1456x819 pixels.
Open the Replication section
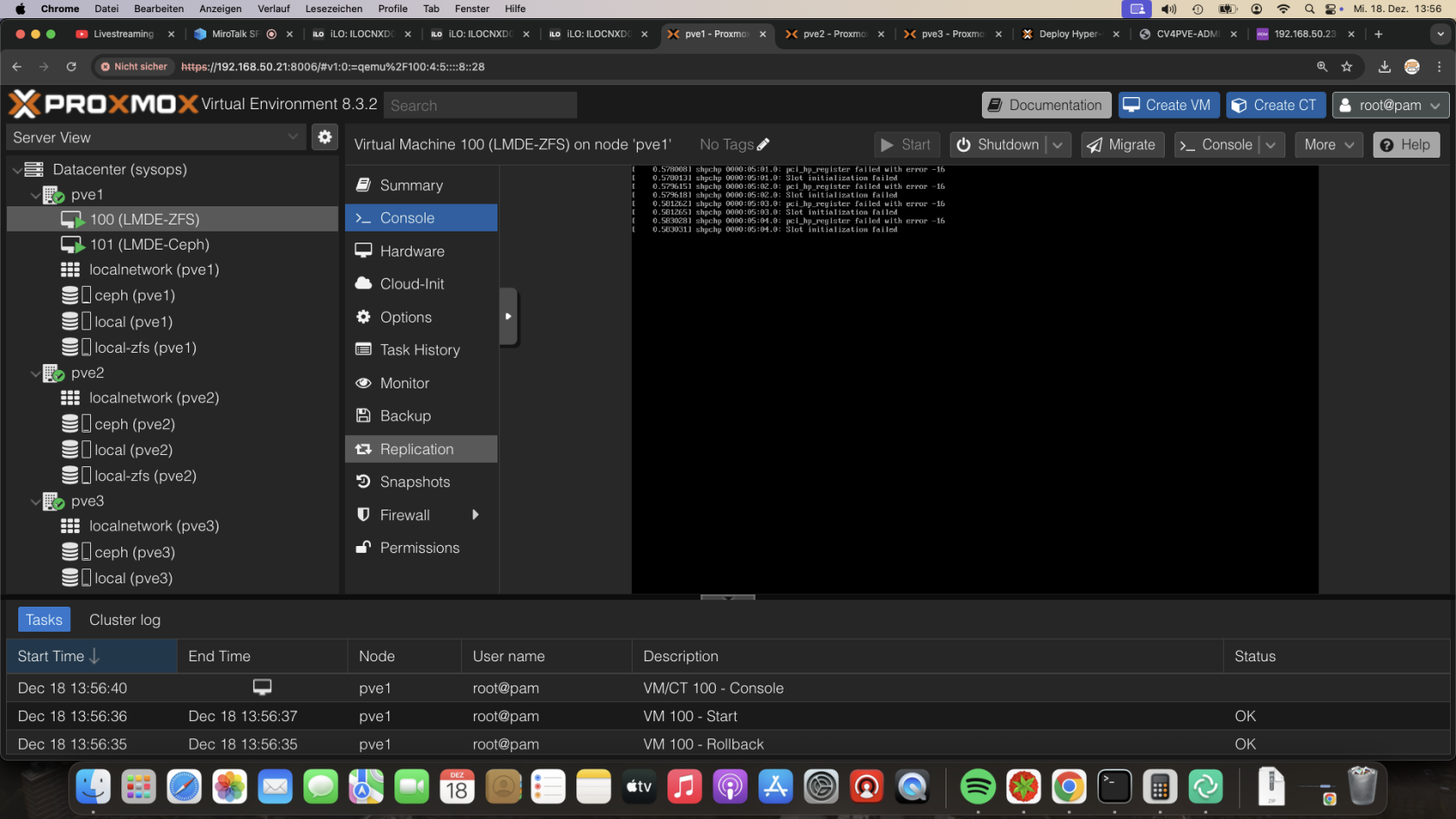click(x=421, y=449)
